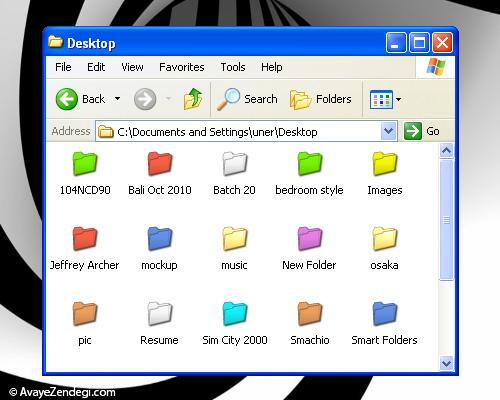Click the mockup label text
Screen dimensions: 500x400
[159, 265]
